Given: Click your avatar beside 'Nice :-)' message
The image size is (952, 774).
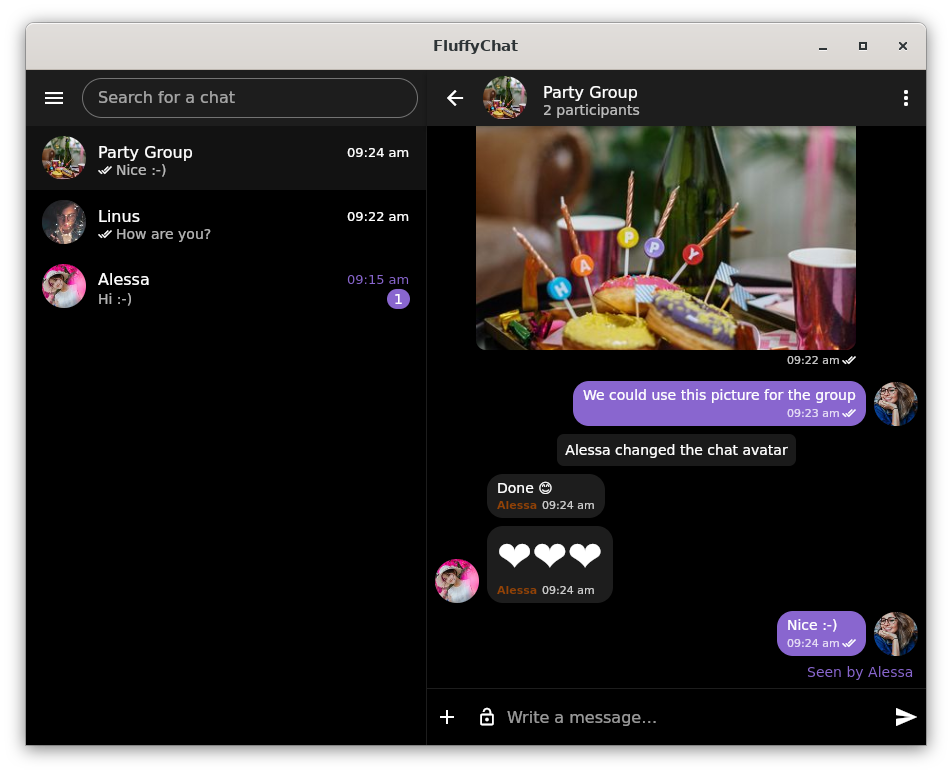Looking at the screenshot, I should click(895, 634).
